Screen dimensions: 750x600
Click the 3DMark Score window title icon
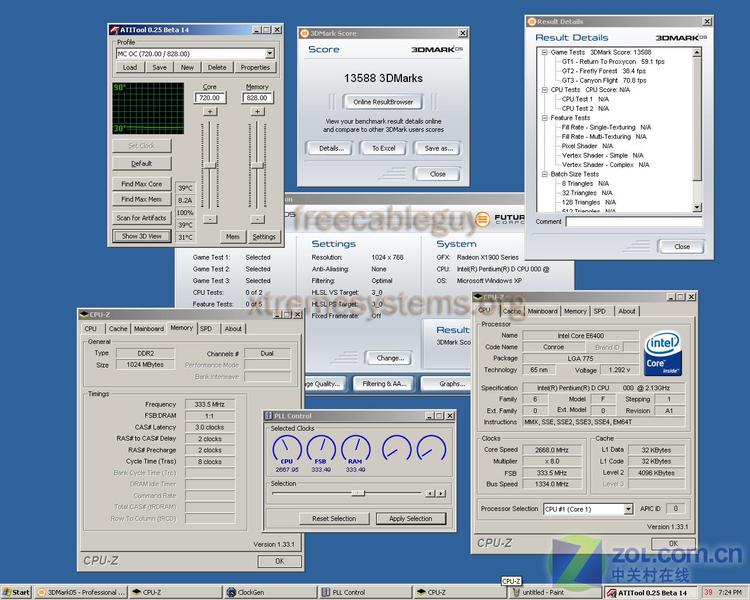[x=304, y=33]
